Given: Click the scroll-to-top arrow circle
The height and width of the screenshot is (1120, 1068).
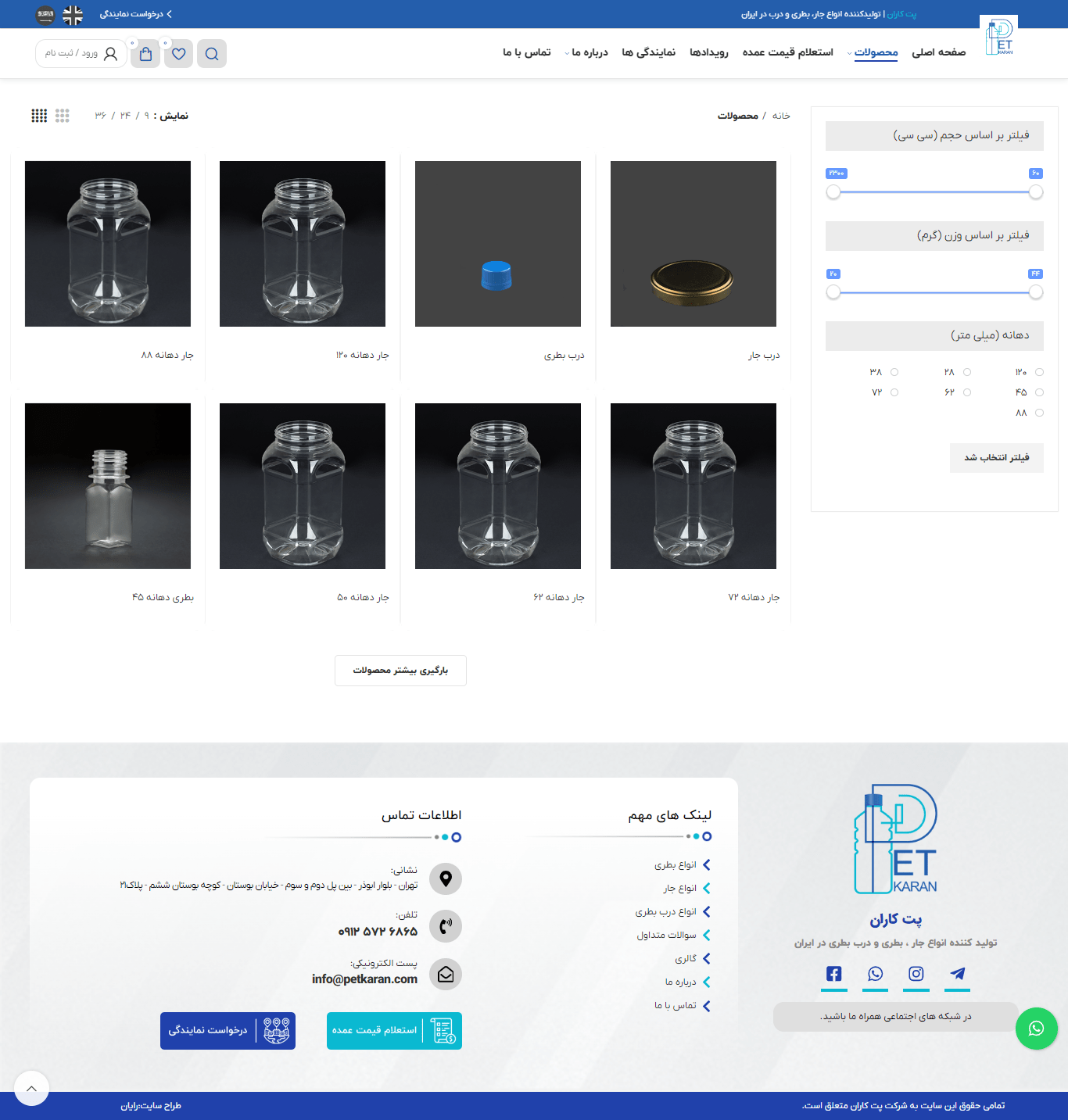Looking at the screenshot, I should [x=31, y=1088].
